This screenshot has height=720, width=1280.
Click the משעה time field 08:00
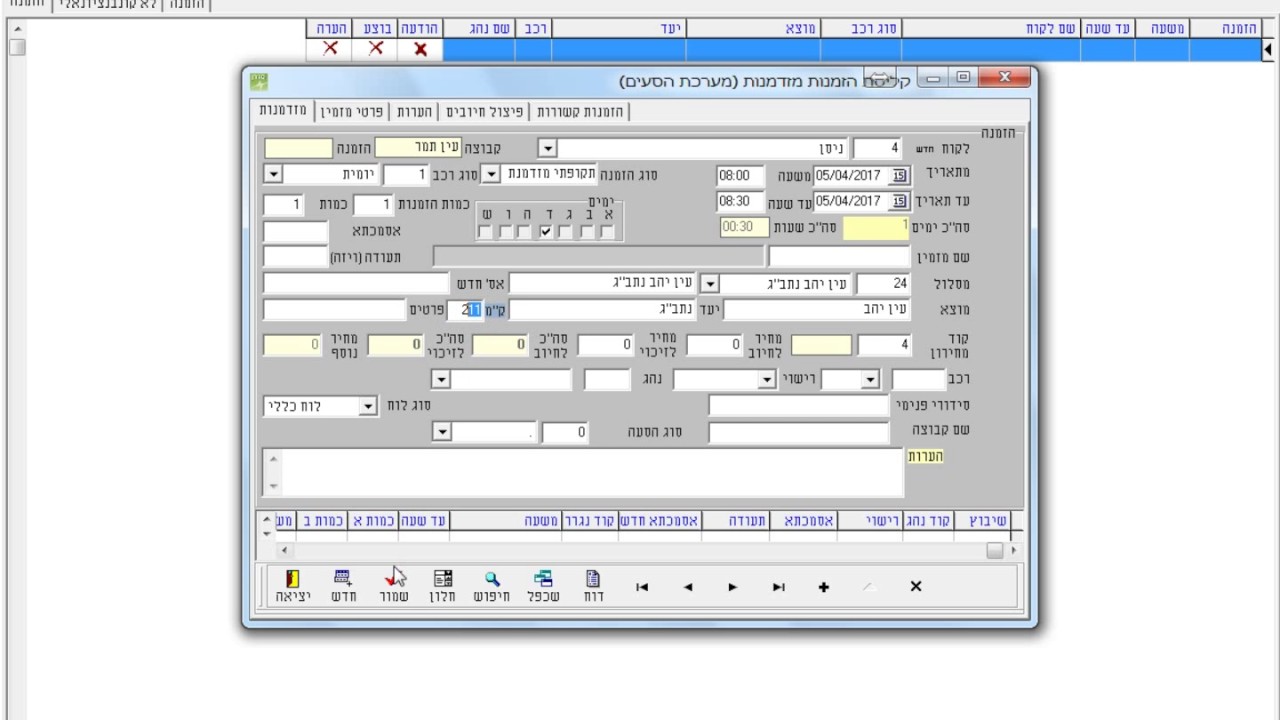pos(741,176)
